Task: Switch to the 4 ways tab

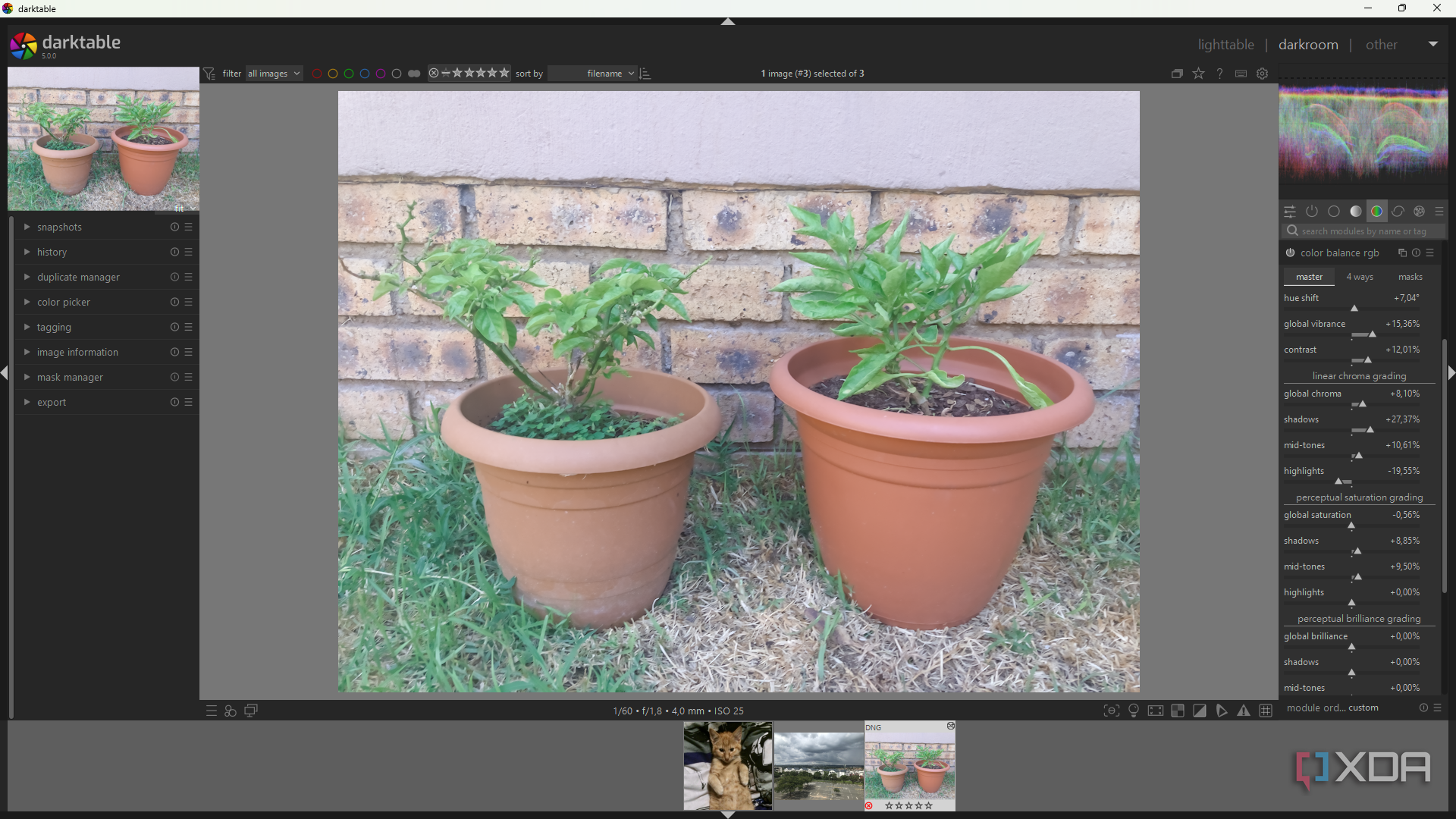Action: pos(1360,277)
